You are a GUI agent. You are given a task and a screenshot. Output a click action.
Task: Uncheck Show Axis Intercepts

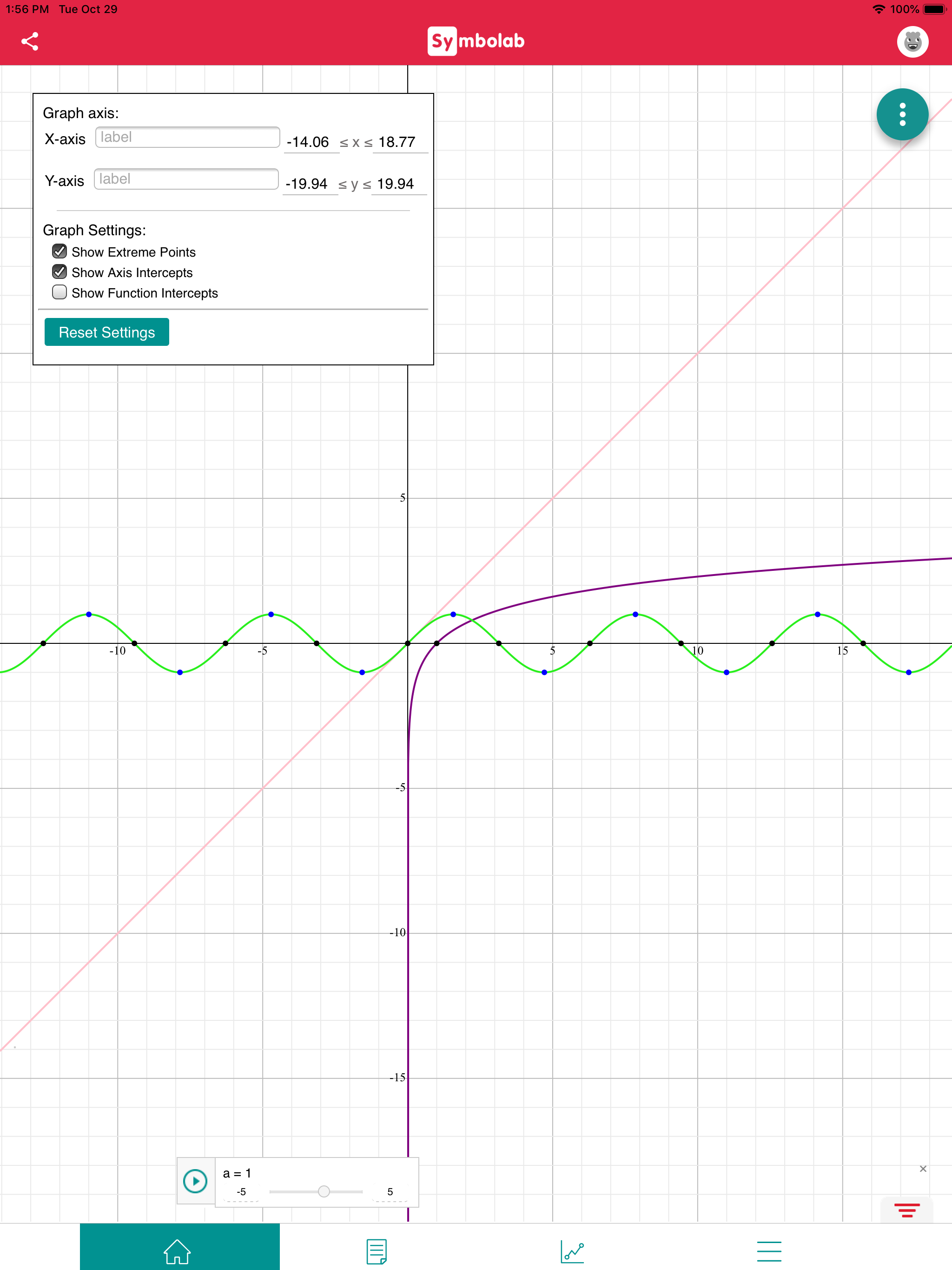(x=59, y=271)
